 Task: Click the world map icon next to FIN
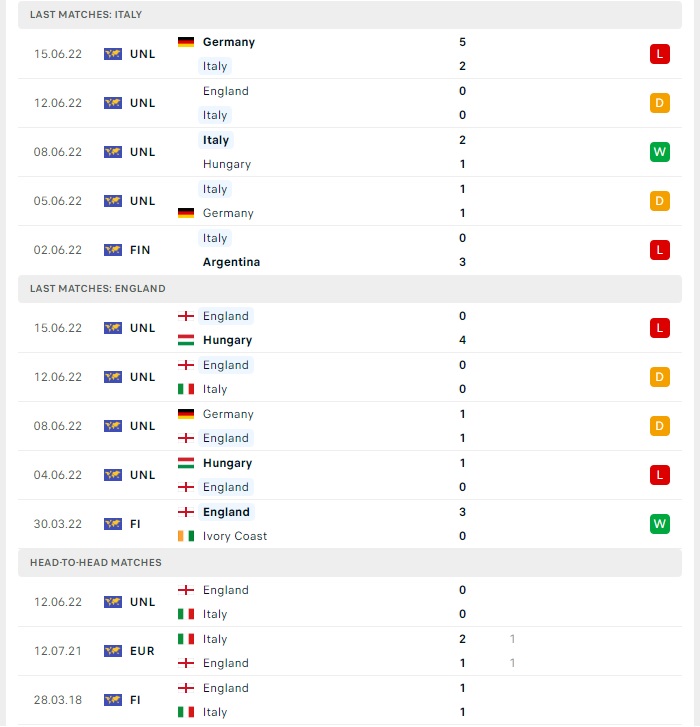pos(113,250)
